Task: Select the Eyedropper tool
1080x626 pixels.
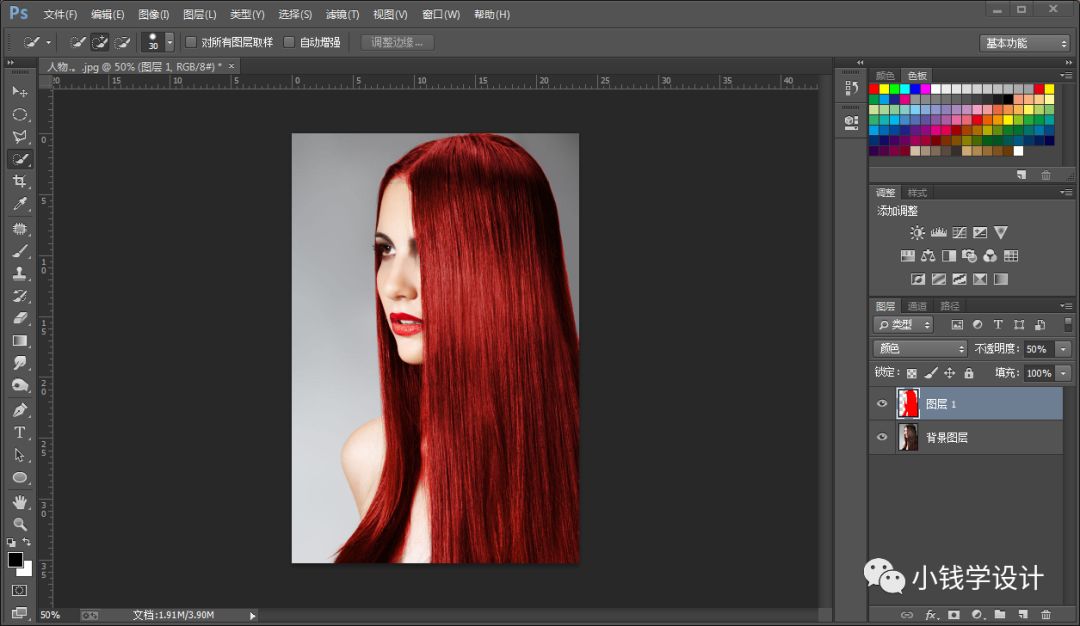Action: [19, 204]
